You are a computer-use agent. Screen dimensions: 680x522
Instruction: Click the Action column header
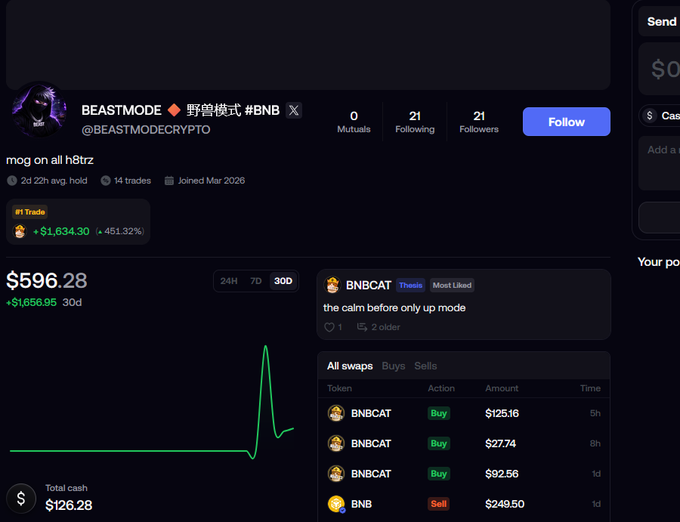point(441,388)
